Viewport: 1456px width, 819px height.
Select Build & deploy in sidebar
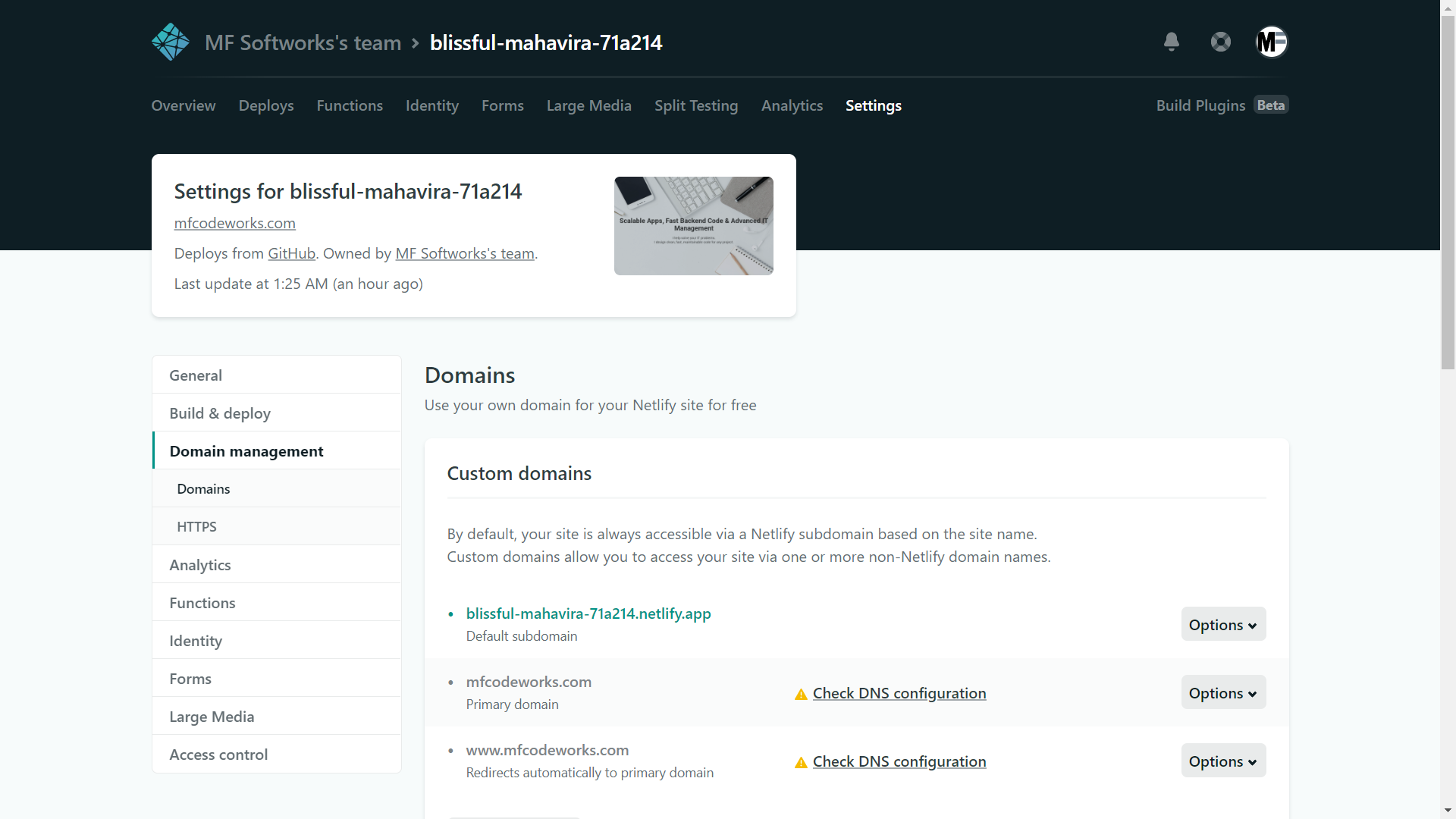[220, 413]
